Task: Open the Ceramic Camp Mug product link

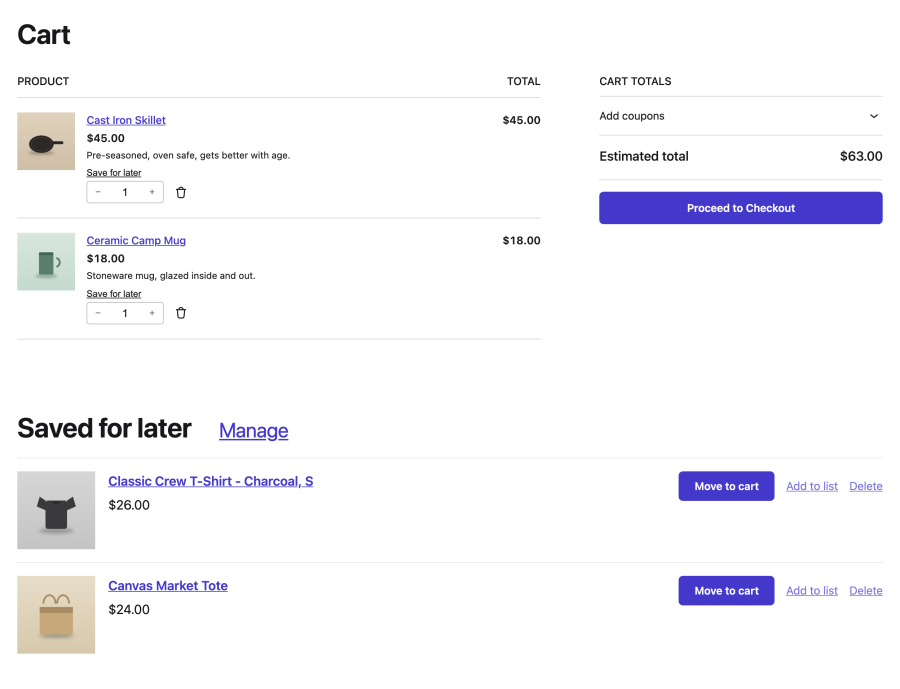Action: pyautogui.click(x=136, y=241)
